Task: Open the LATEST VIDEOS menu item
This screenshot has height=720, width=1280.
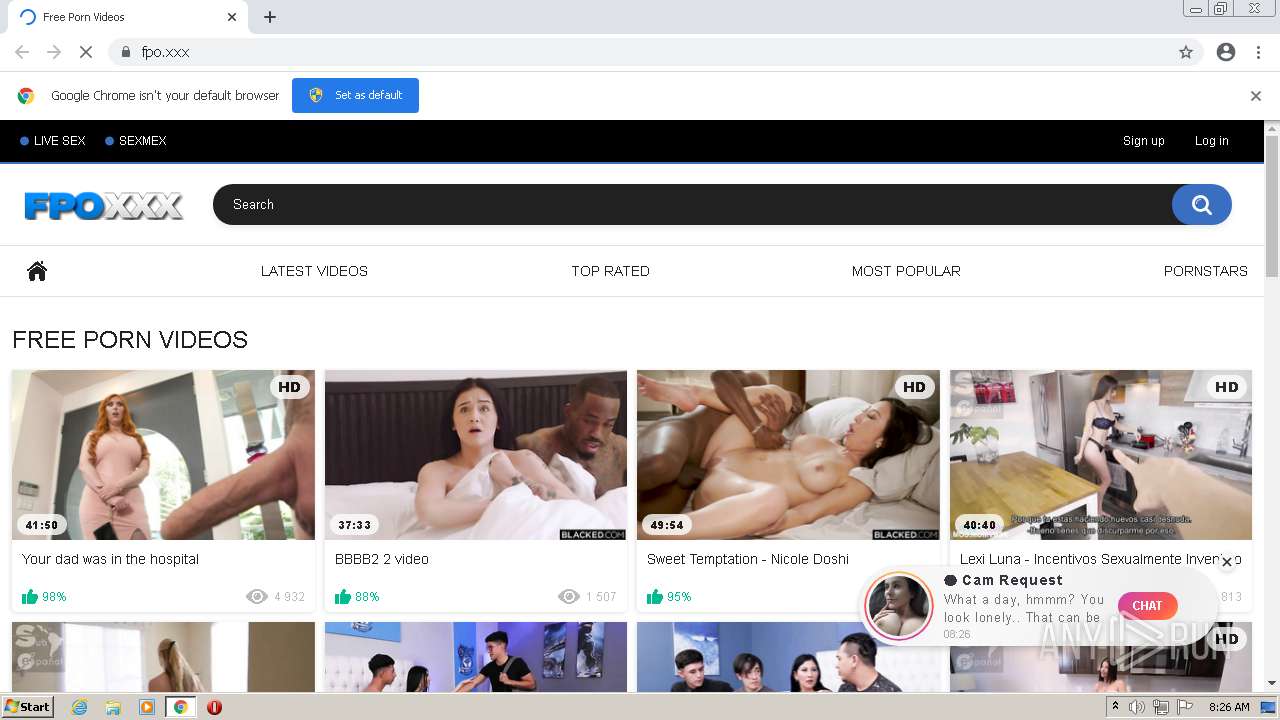Action: pyautogui.click(x=314, y=271)
